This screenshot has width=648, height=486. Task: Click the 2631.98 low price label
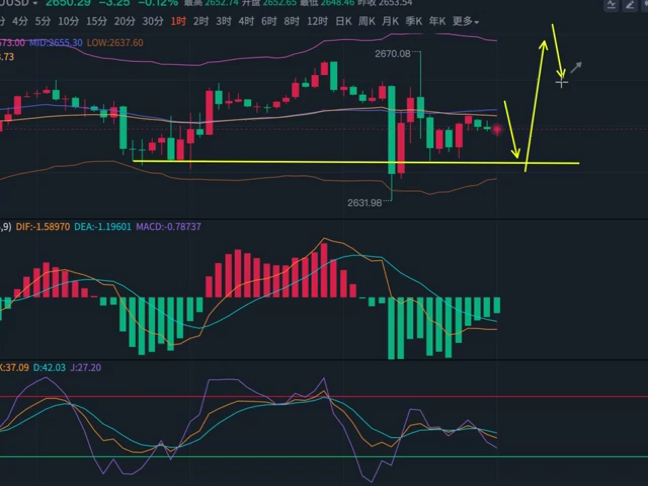coord(364,203)
